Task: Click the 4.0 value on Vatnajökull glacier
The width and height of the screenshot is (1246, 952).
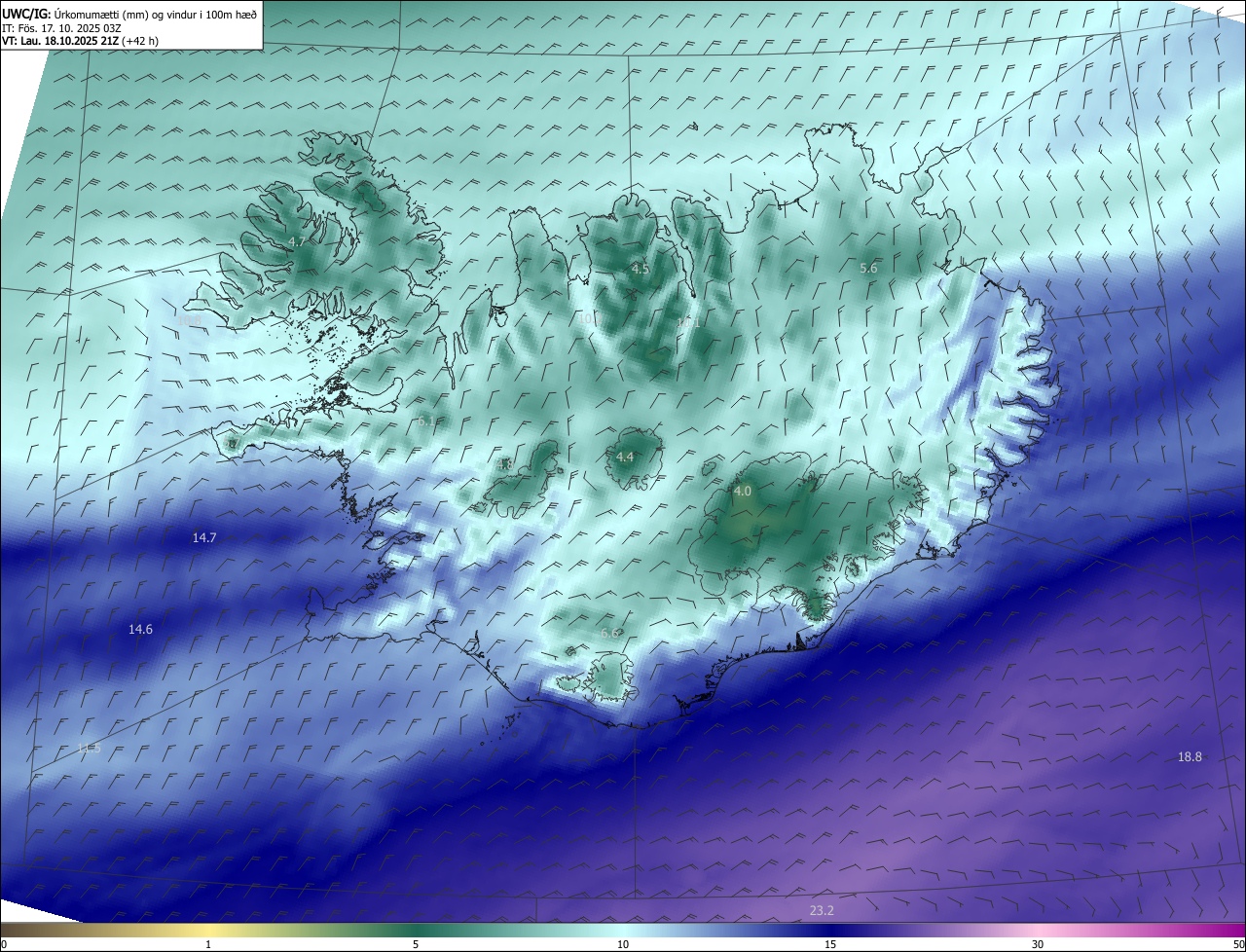Action: [x=743, y=492]
